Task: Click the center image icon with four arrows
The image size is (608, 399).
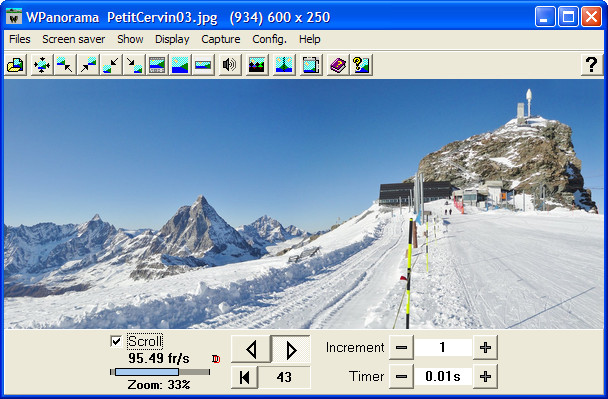Action: pos(42,65)
